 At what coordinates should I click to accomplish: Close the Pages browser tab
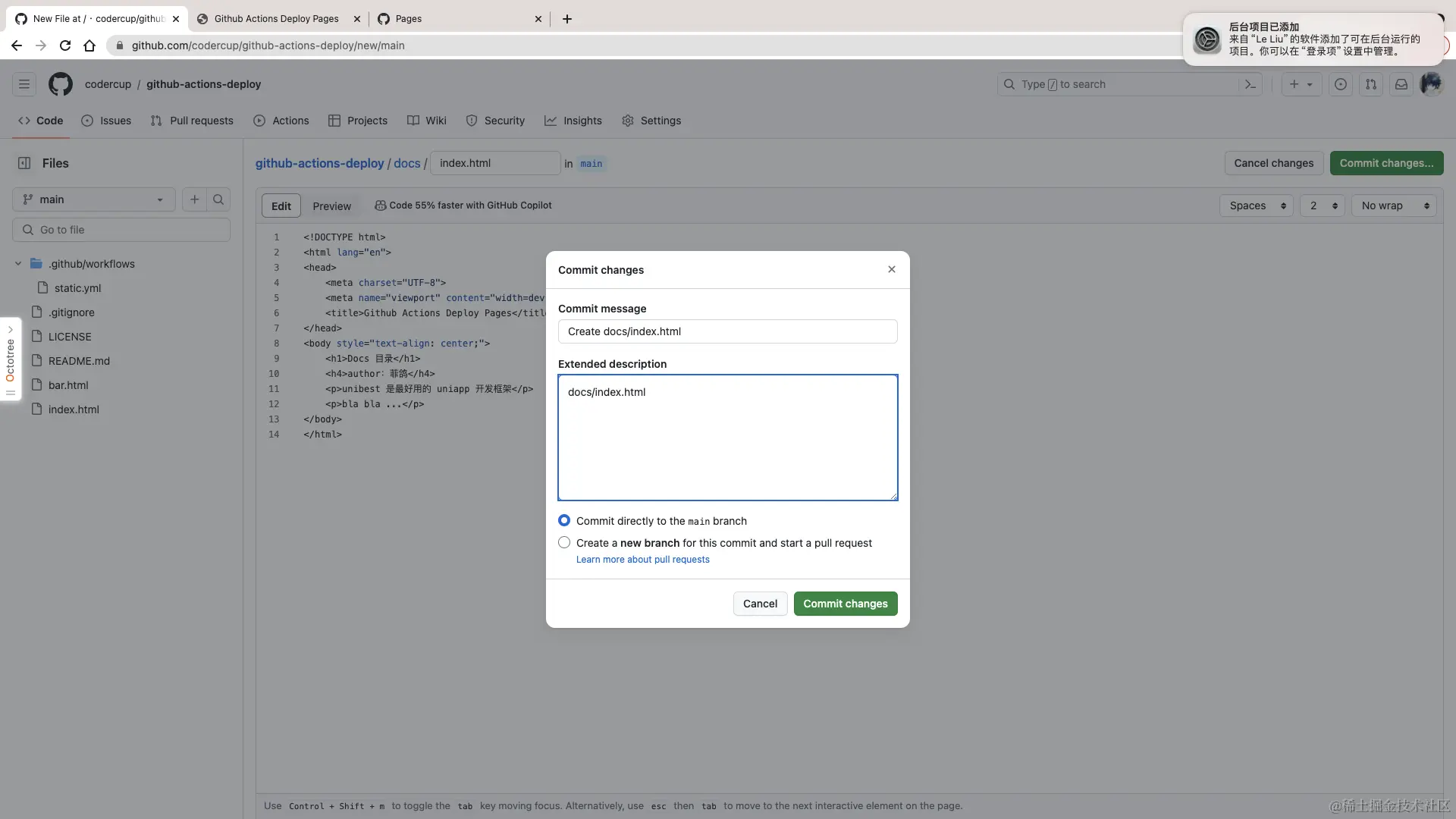538,19
